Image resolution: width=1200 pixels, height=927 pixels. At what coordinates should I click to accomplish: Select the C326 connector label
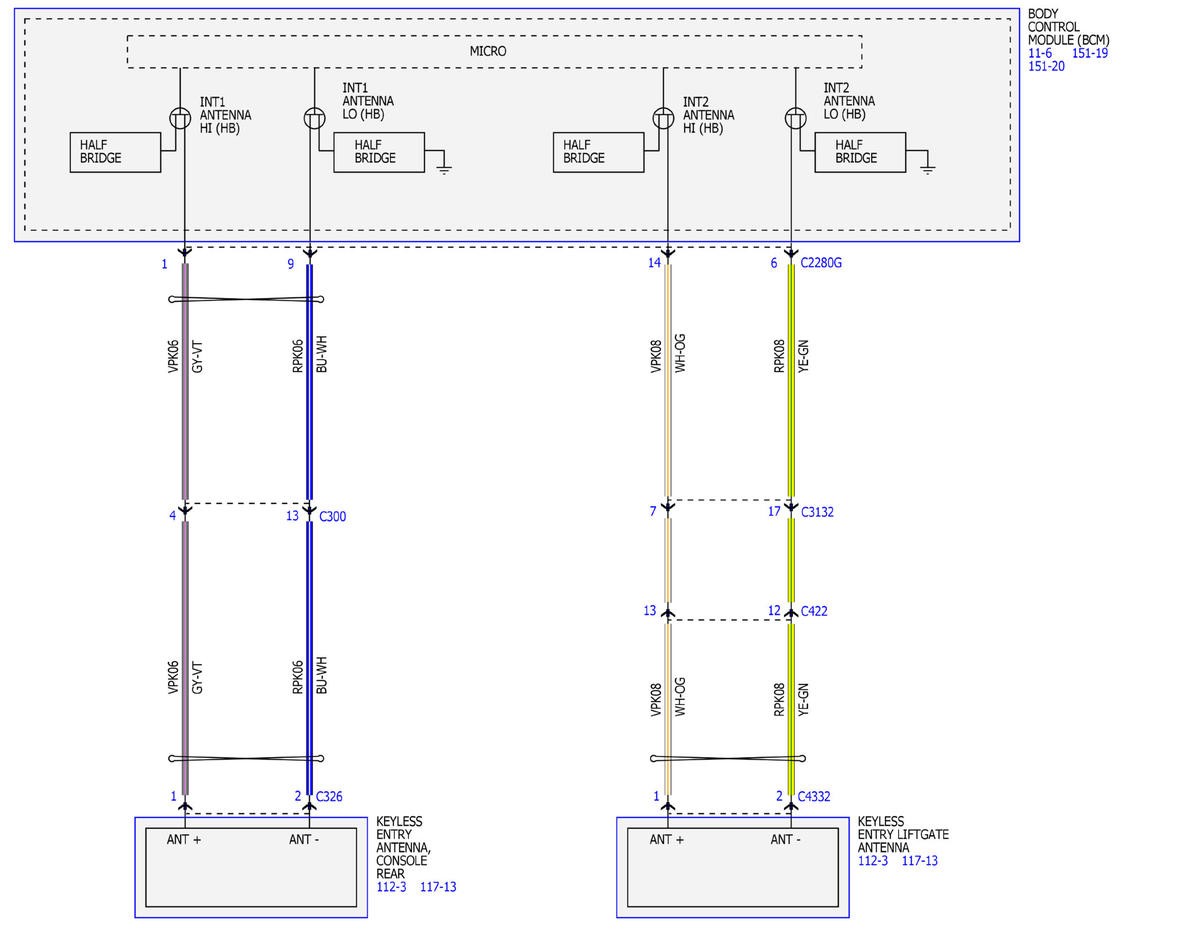point(330,797)
